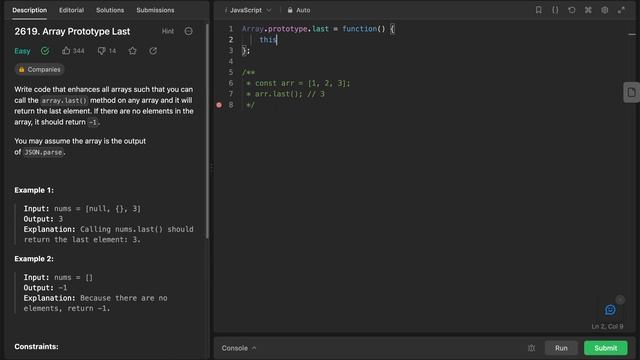Click problem title '2619. Array Prototype Last'

point(72,31)
